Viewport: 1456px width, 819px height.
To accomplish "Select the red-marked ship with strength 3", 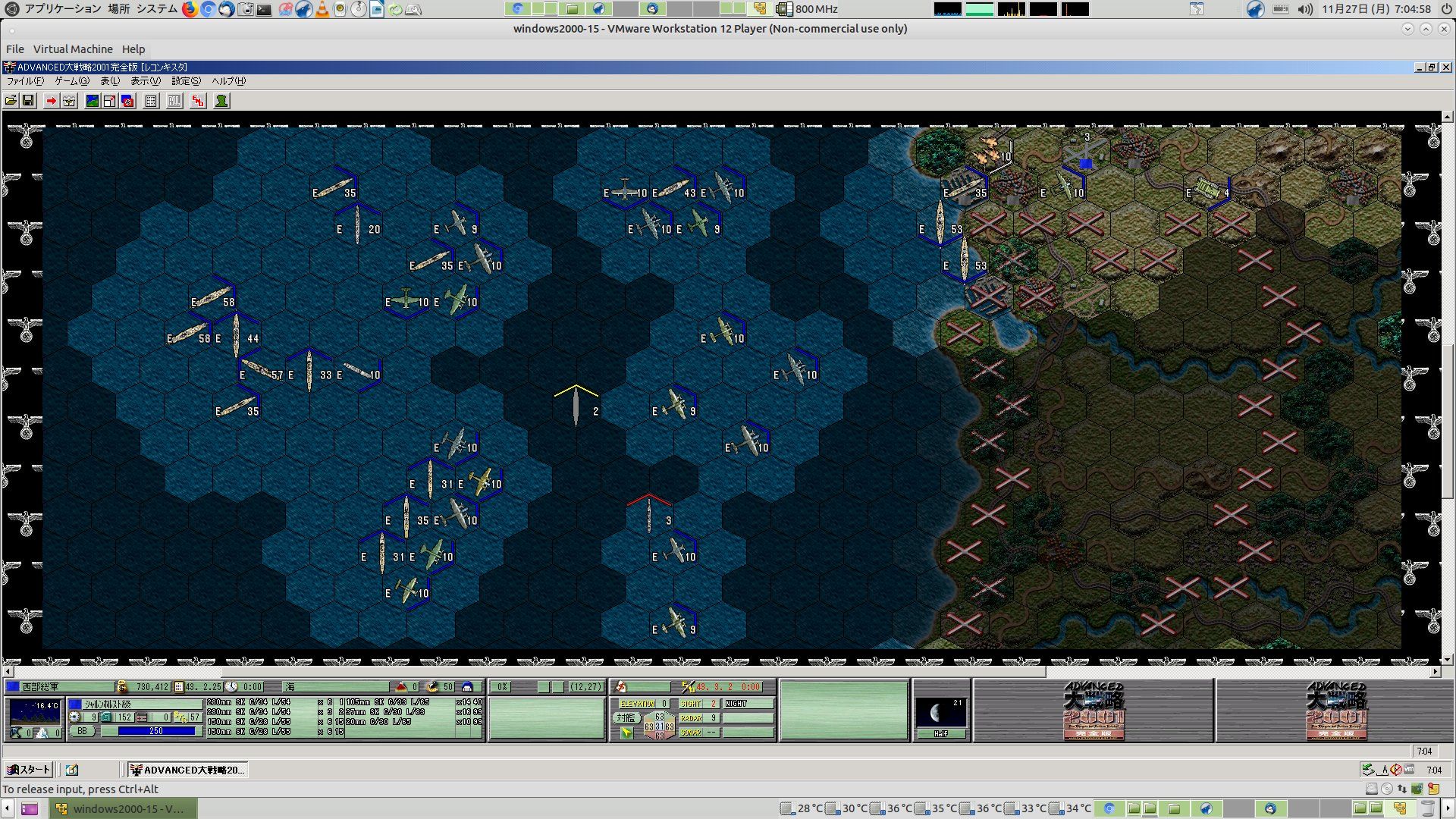I will (x=649, y=516).
